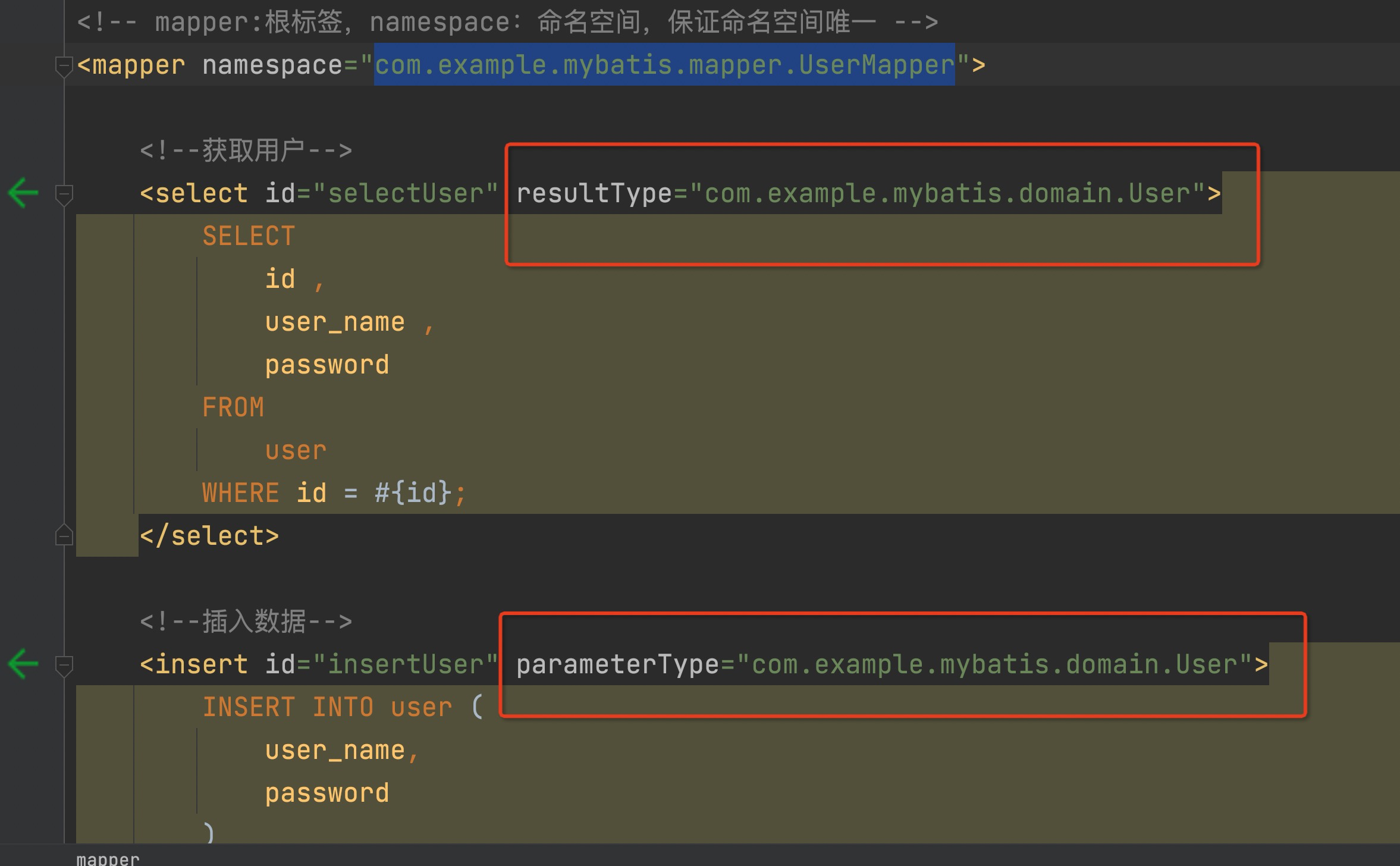1400x866 pixels.
Task: Collapse the mapper root tag fold
Action: 63,66
